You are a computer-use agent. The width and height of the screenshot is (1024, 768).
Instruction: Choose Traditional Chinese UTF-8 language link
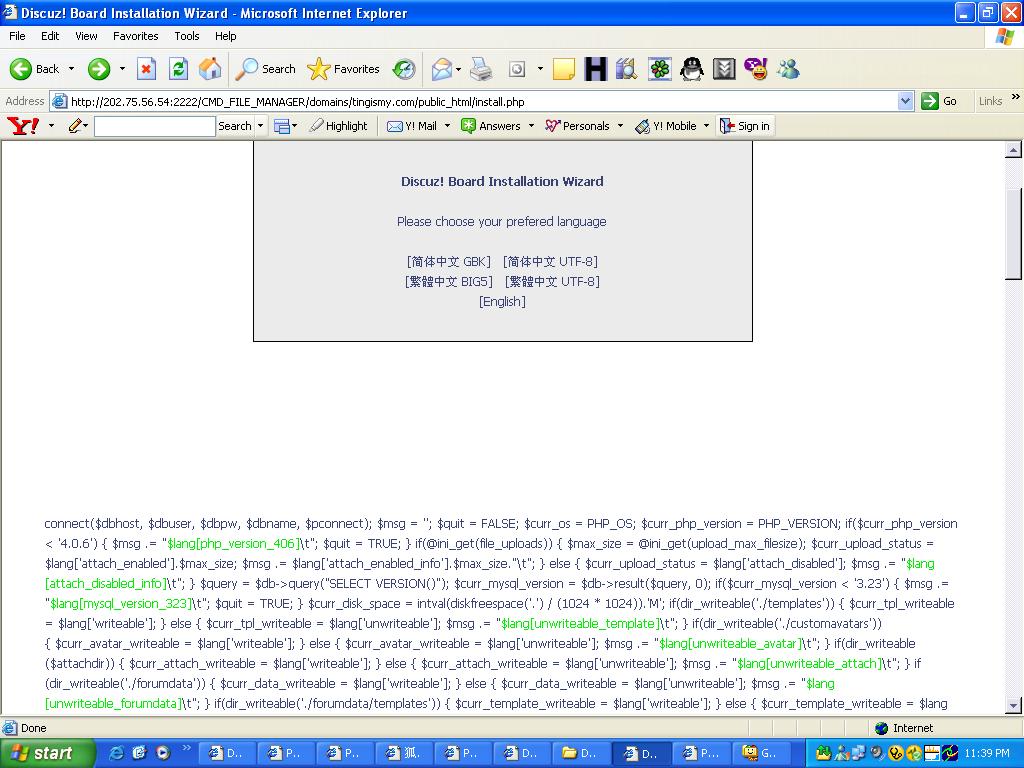click(x=552, y=281)
